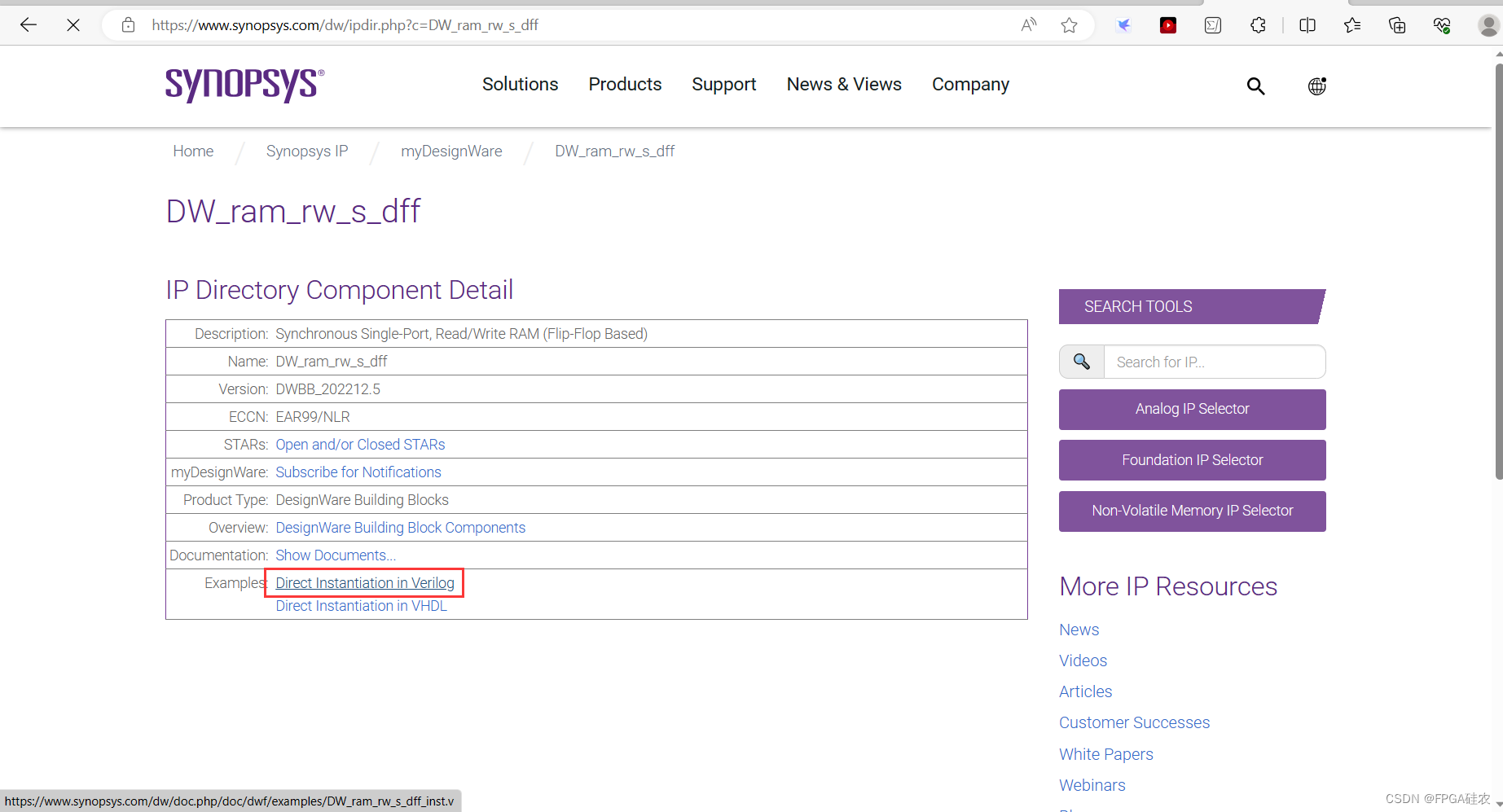The image size is (1503, 812).
Task: Select version text DWBB_202212.5
Action: (x=327, y=389)
